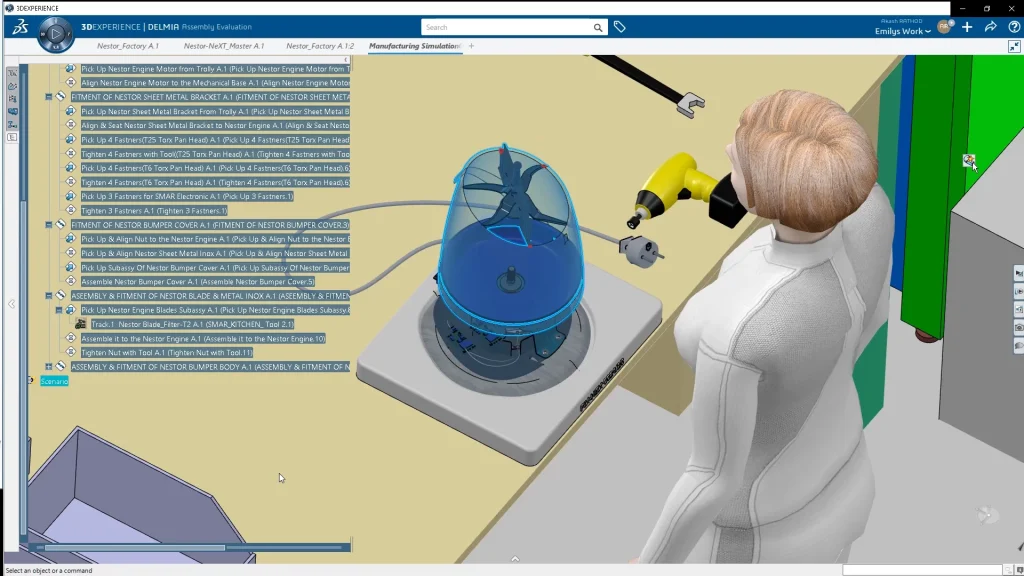Click the Akash Rathod user avatar
Image resolution: width=1024 pixels, height=576 pixels.
[943, 27]
